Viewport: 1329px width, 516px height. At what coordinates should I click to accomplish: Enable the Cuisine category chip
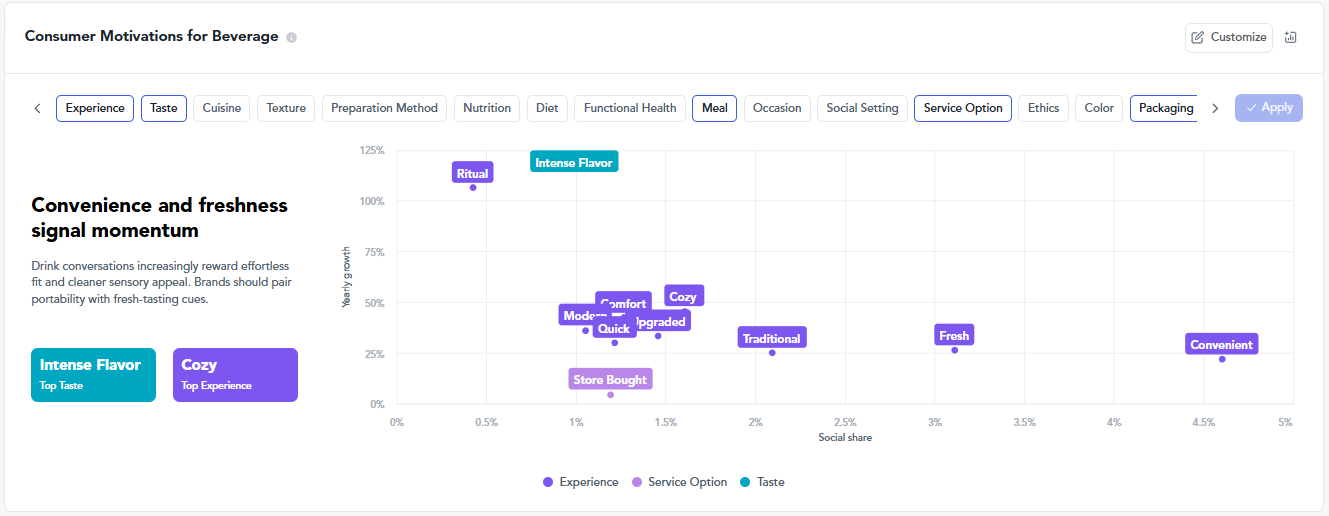(222, 108)
